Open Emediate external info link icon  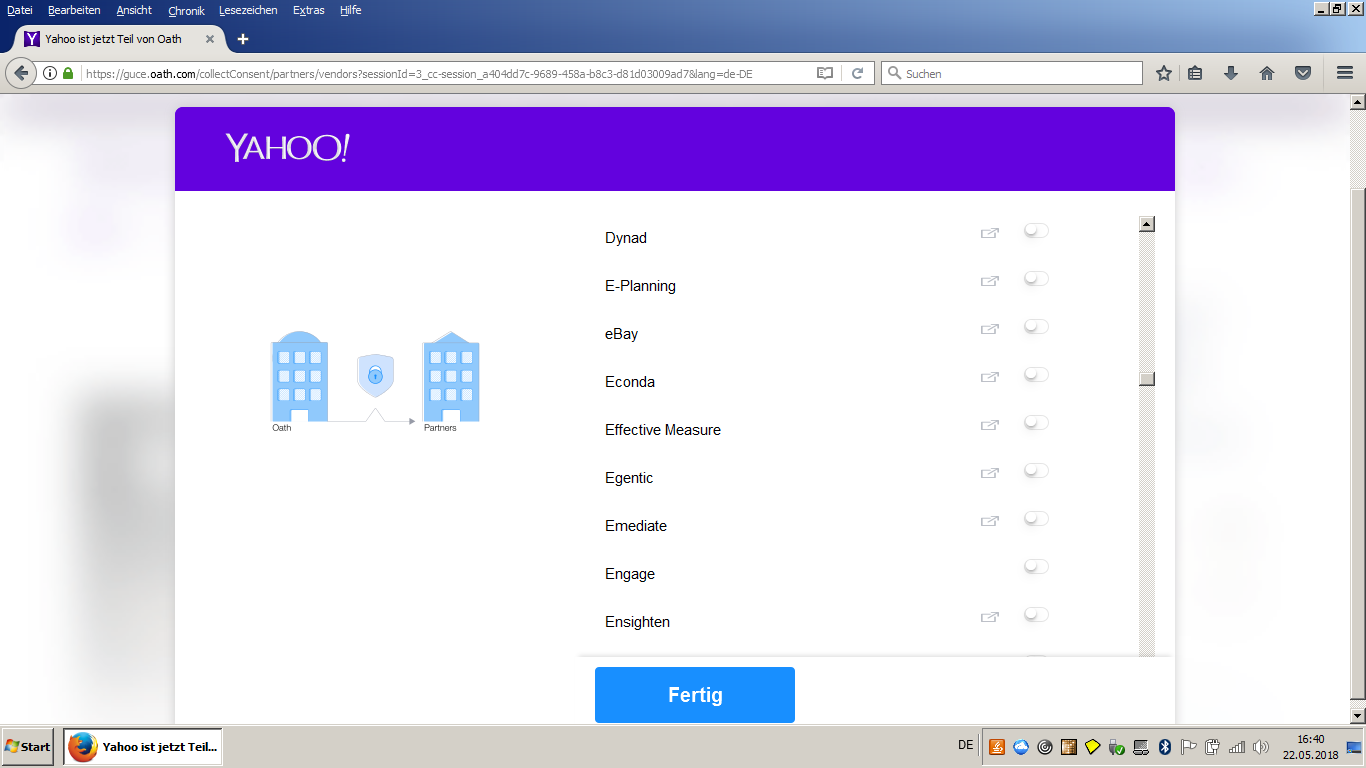[x=990, y=521]
